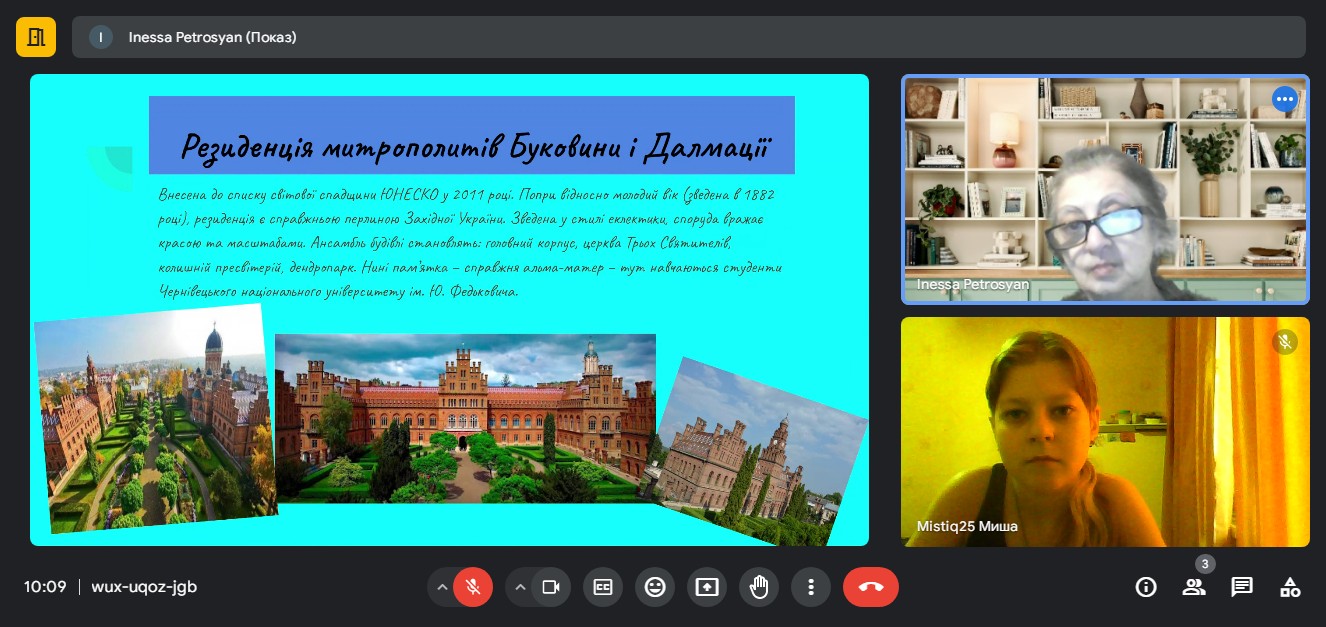This screenshot has width=1326, height=627.
Task: Click the yellow door icon top-left
Action: coord(36,37)
